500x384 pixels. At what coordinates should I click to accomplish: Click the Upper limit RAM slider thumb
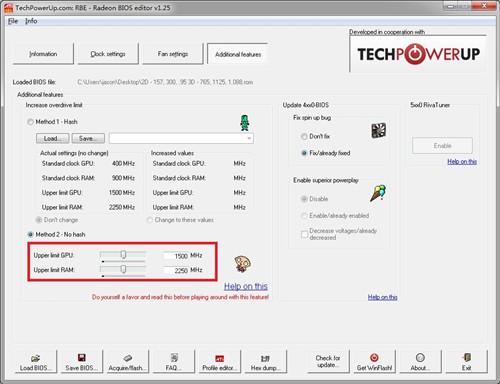point(123,269)
